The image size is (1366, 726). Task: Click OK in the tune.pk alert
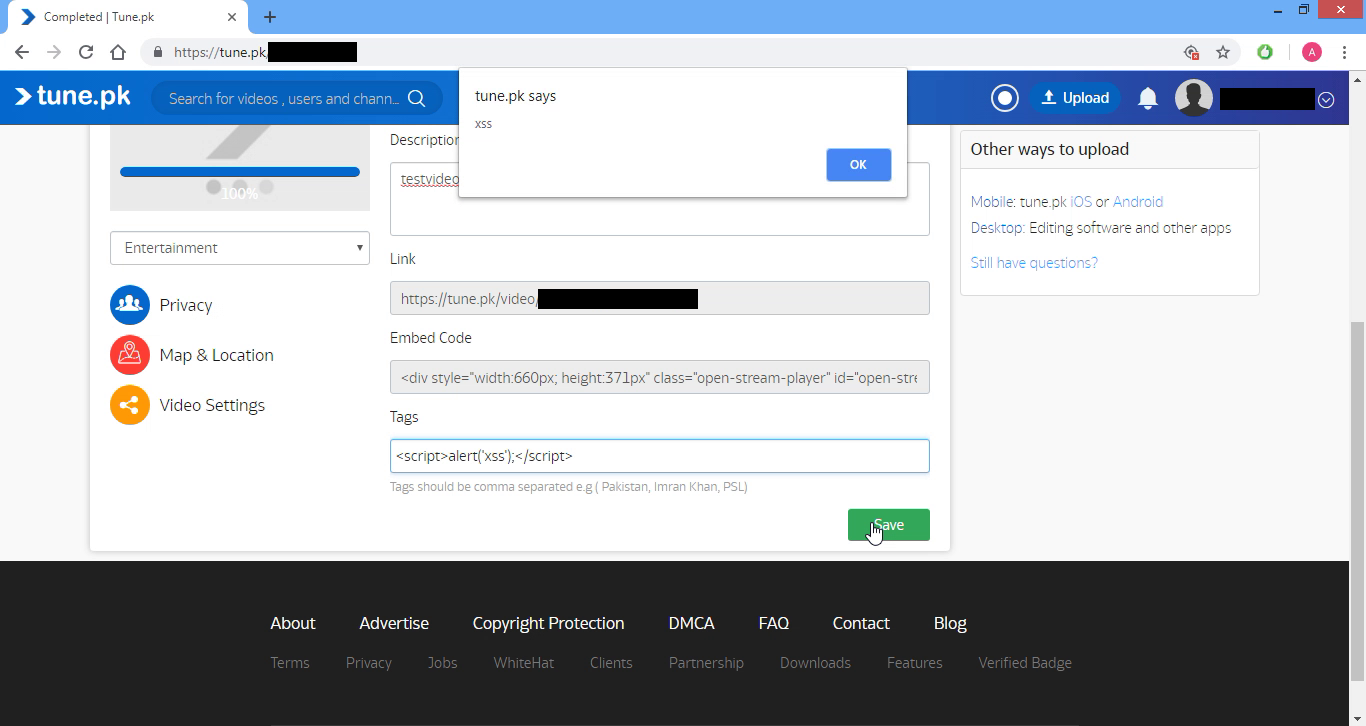858,165
